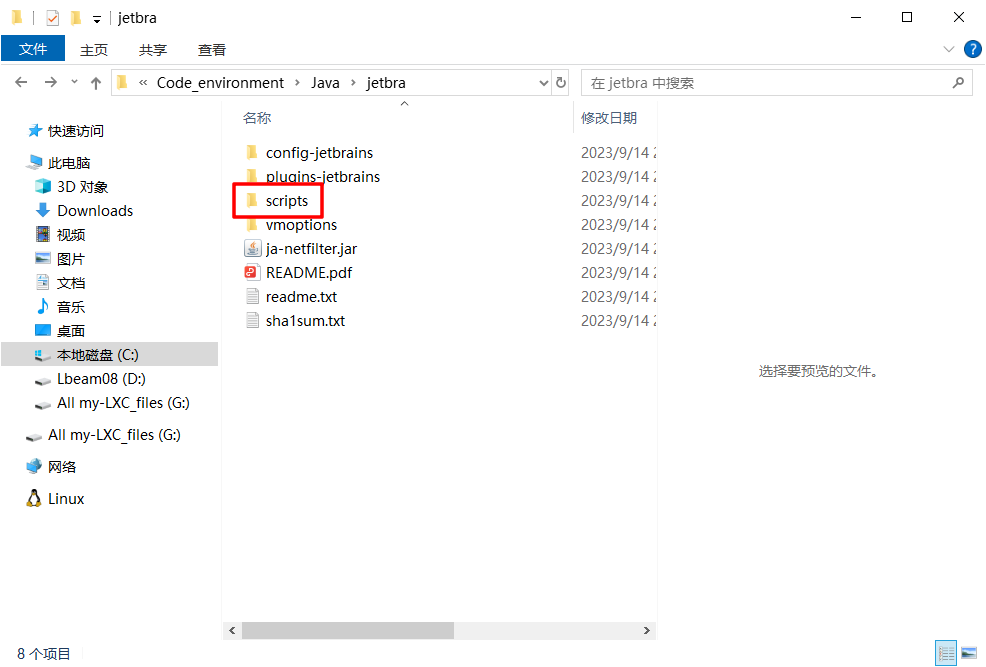
Task: Click the help question mark icon
Action: (x=971, y=49)
